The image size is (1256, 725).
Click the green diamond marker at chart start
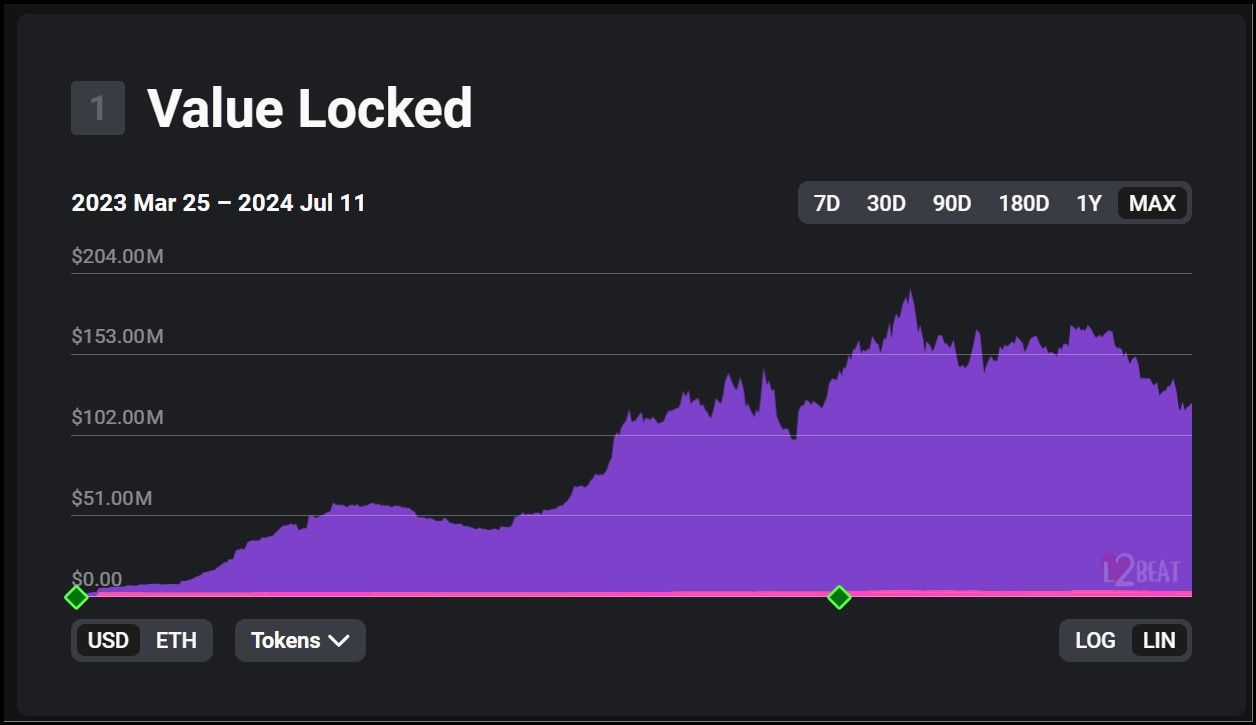[76, 597]
